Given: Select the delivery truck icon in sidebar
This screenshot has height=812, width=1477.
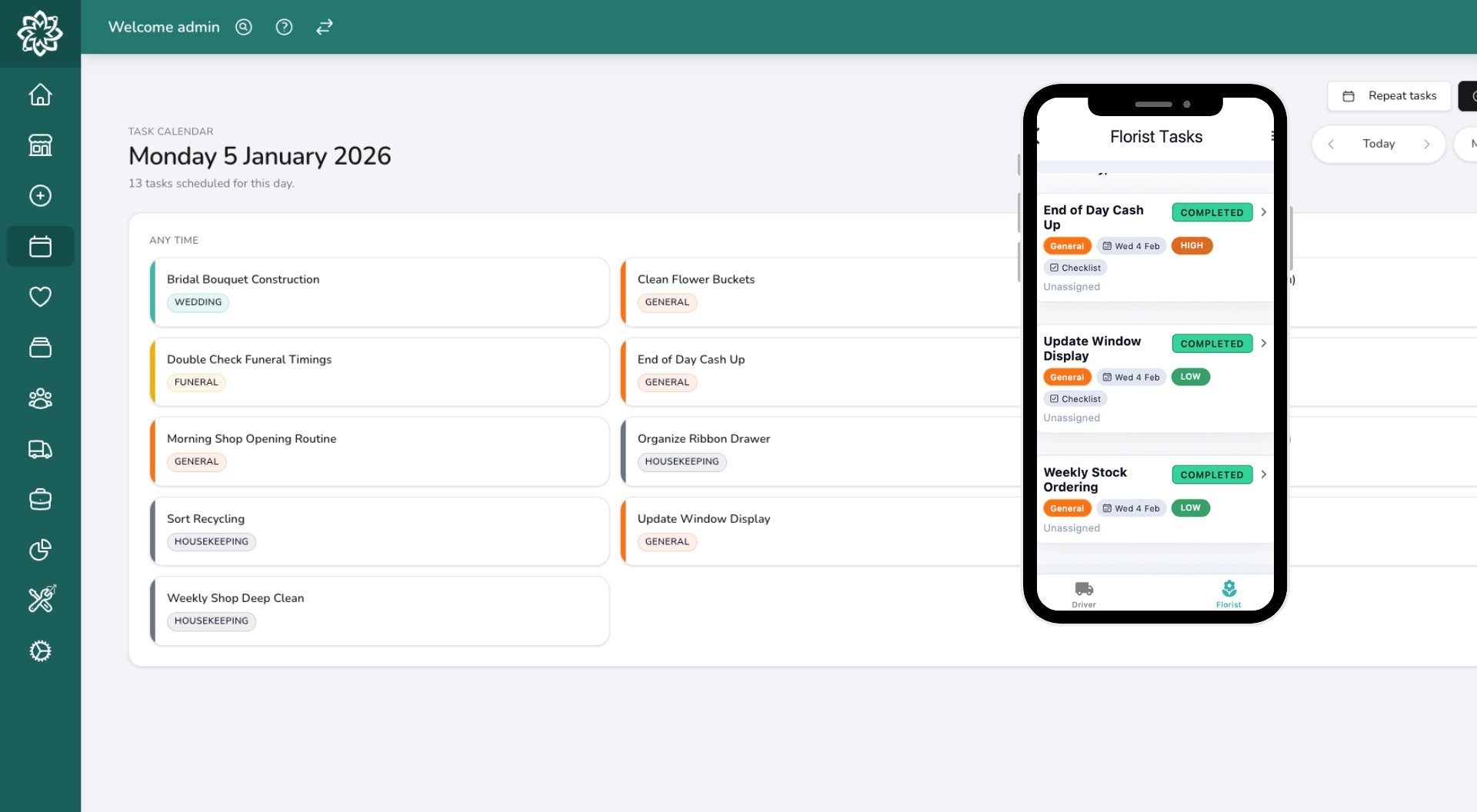Looking at the screenshot, I should pyautogui.click(x=40, y=449).
